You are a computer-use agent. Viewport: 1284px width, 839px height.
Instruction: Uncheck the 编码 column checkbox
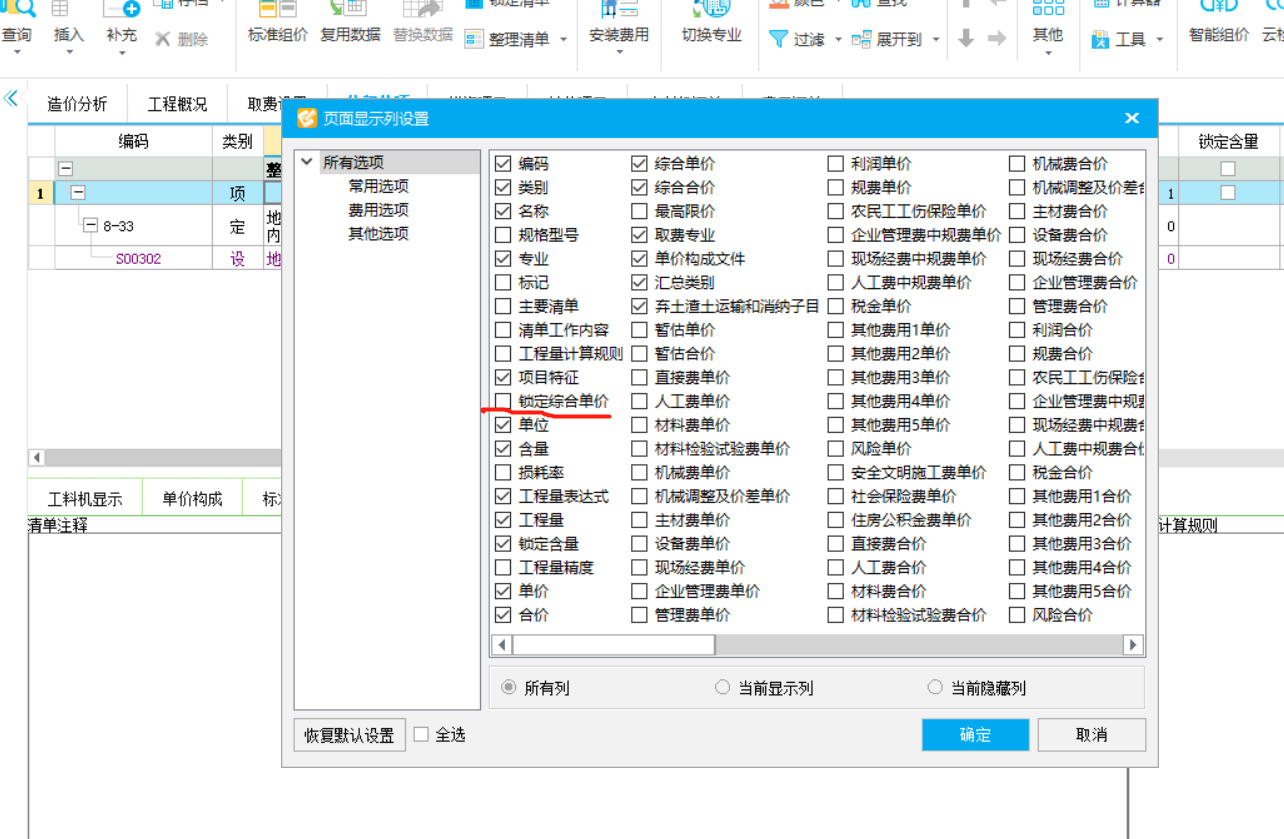pos(503,163)
